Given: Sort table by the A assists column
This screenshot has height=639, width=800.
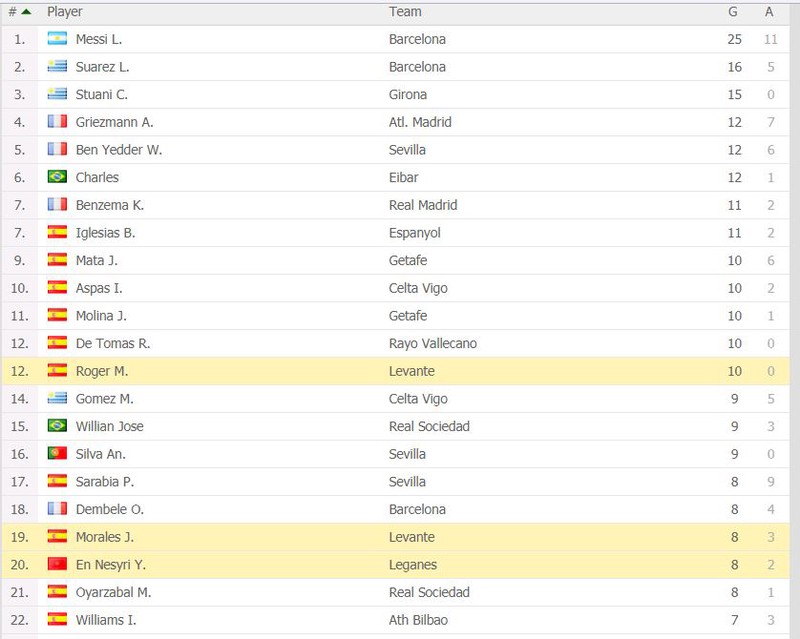Looking at the screenshot, I should [x=769, y=12].
